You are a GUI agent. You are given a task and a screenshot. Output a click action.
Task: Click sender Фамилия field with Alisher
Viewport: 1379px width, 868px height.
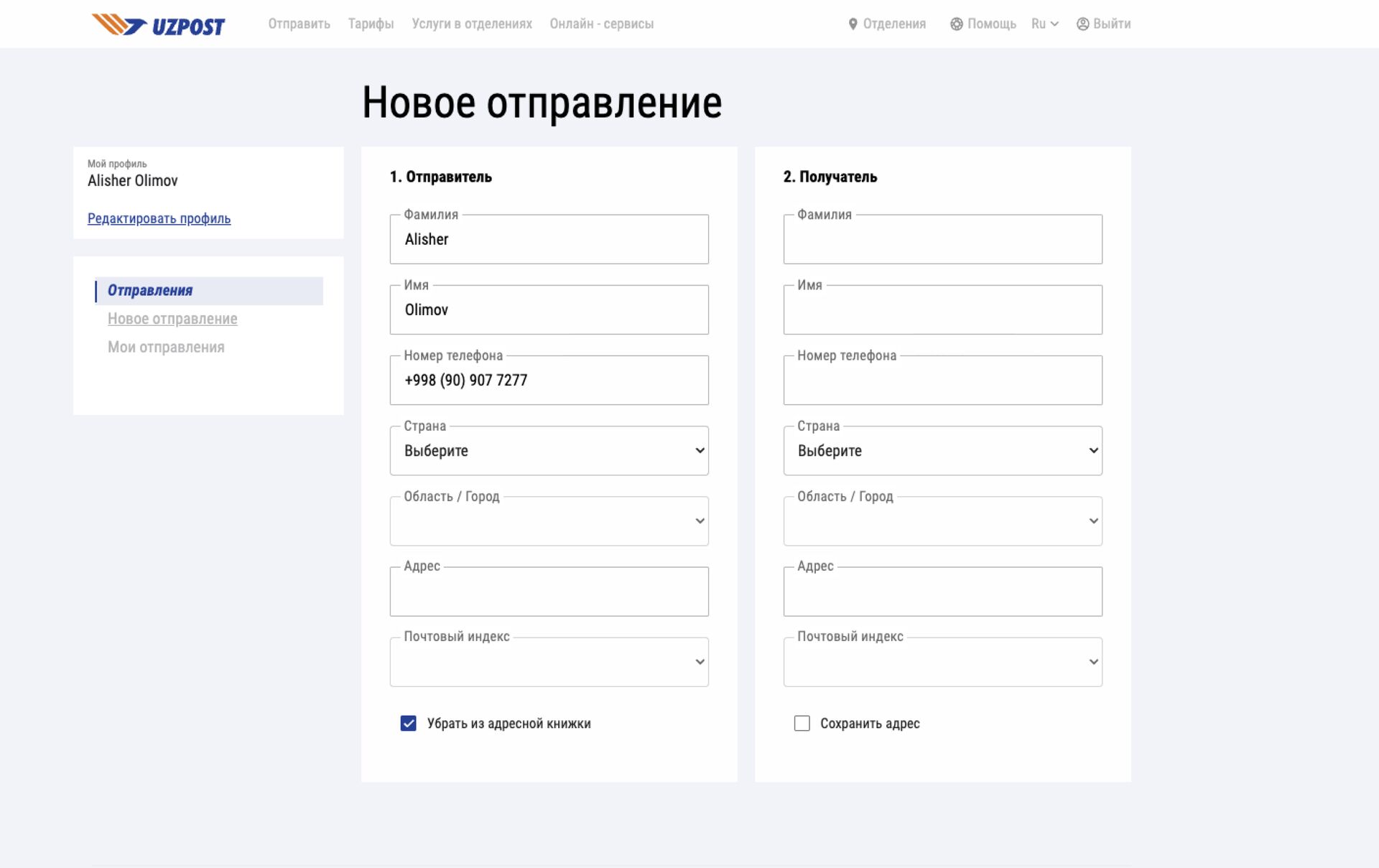[549, 239]
